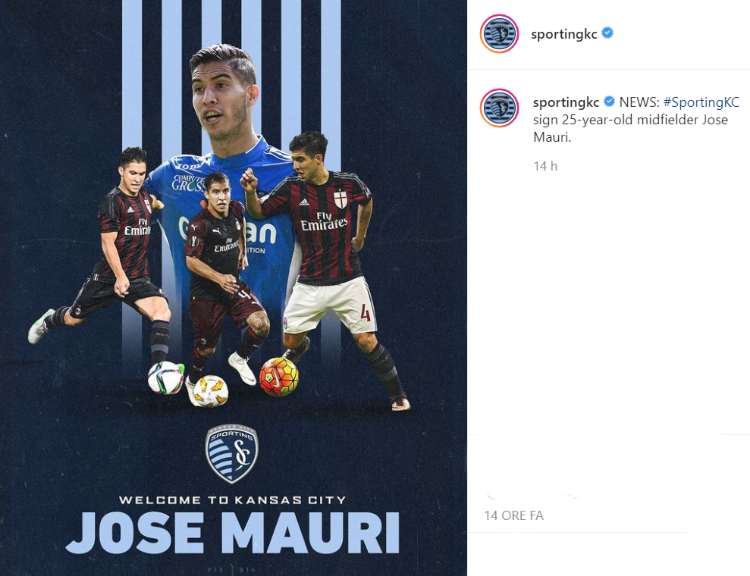750x576 pixels.
Task: Click the caption text mentioning midfielder Jose Mauri
Action: click(630, 128)
